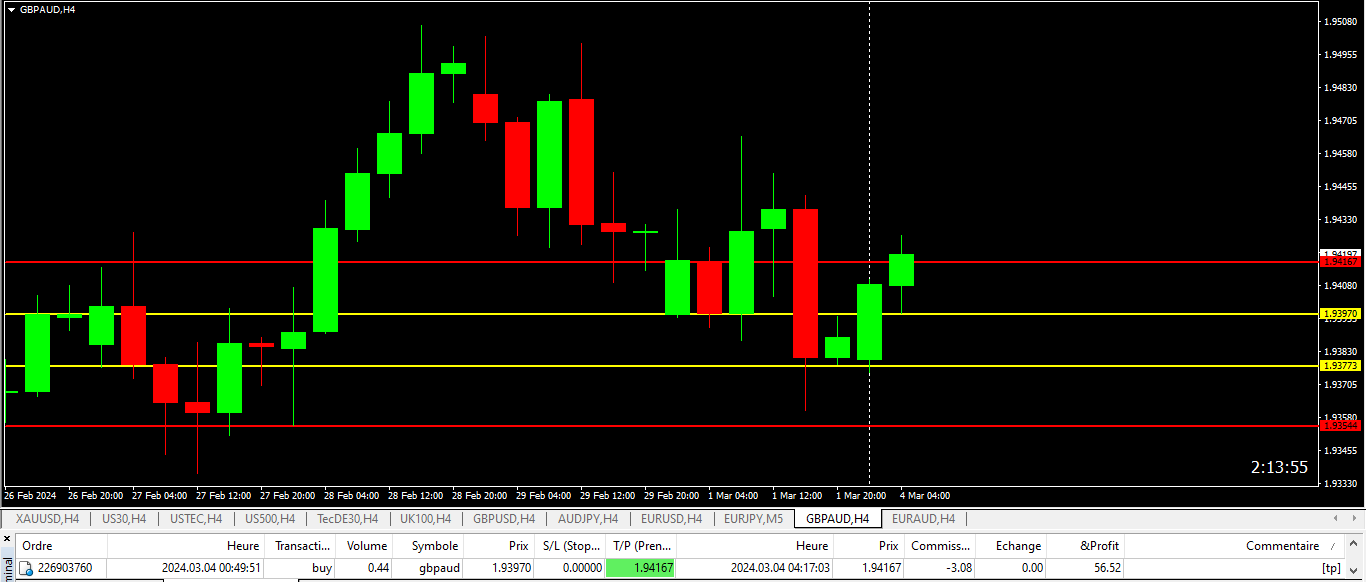Open the US30,H4 chart tab
Image resolution: width=1366 pixels, height=582 pixels.
[x=124, y=519]
